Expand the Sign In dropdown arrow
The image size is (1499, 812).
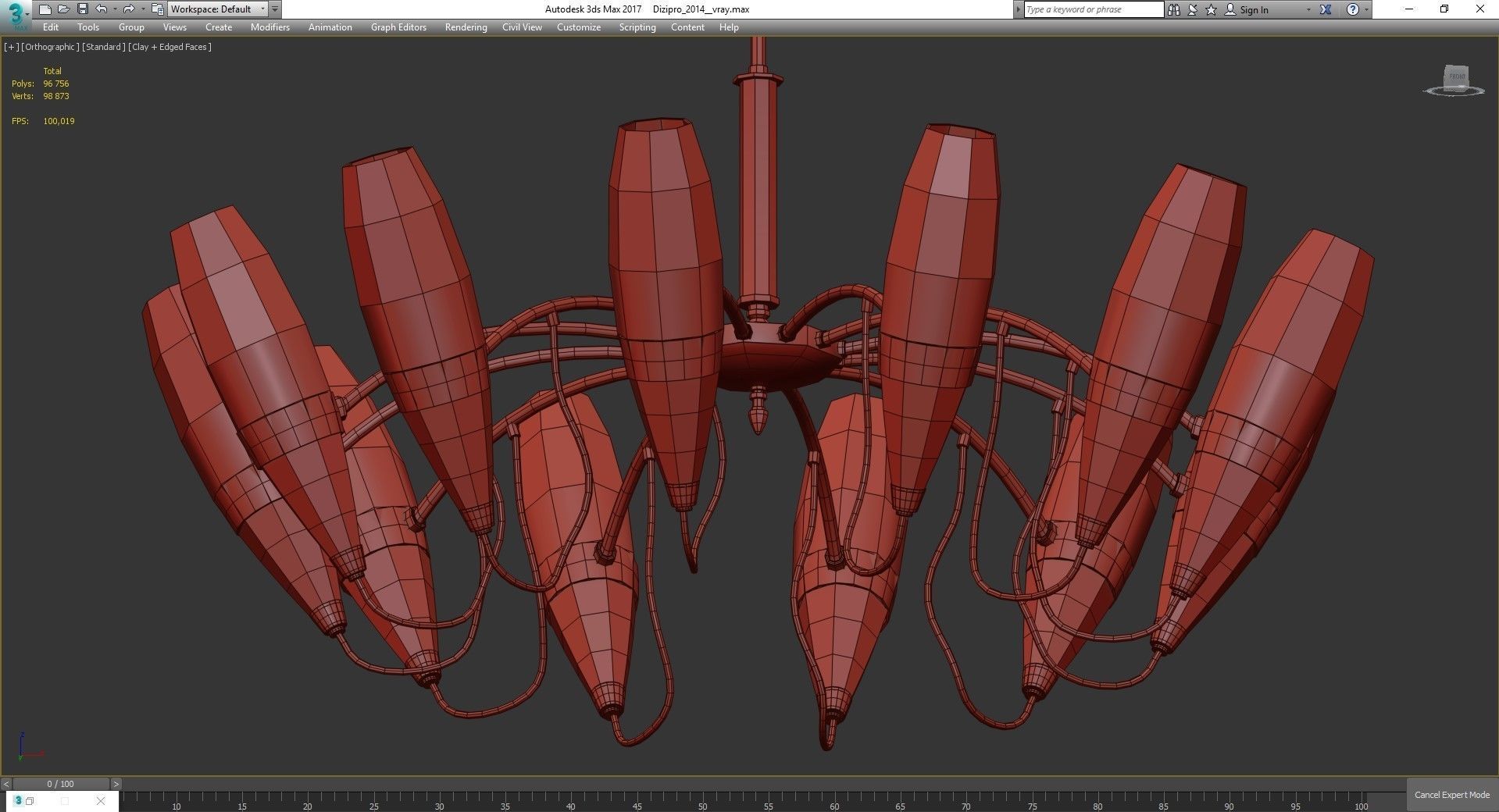1308,9
